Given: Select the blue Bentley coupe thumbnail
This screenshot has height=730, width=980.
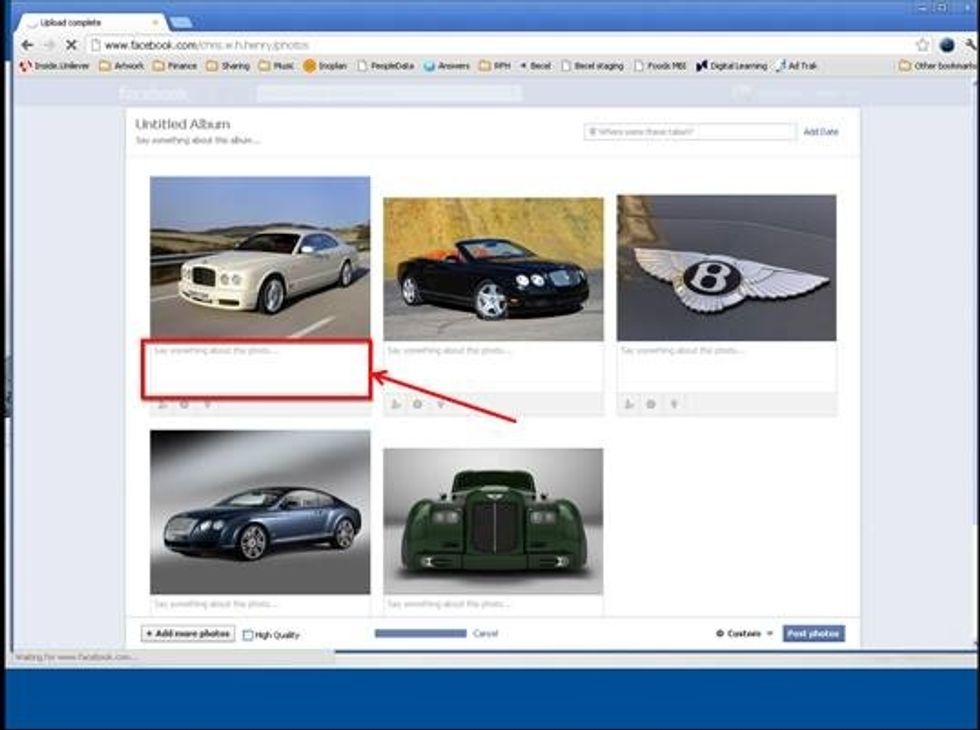Looking at the screenshot, I should point(260,512).
